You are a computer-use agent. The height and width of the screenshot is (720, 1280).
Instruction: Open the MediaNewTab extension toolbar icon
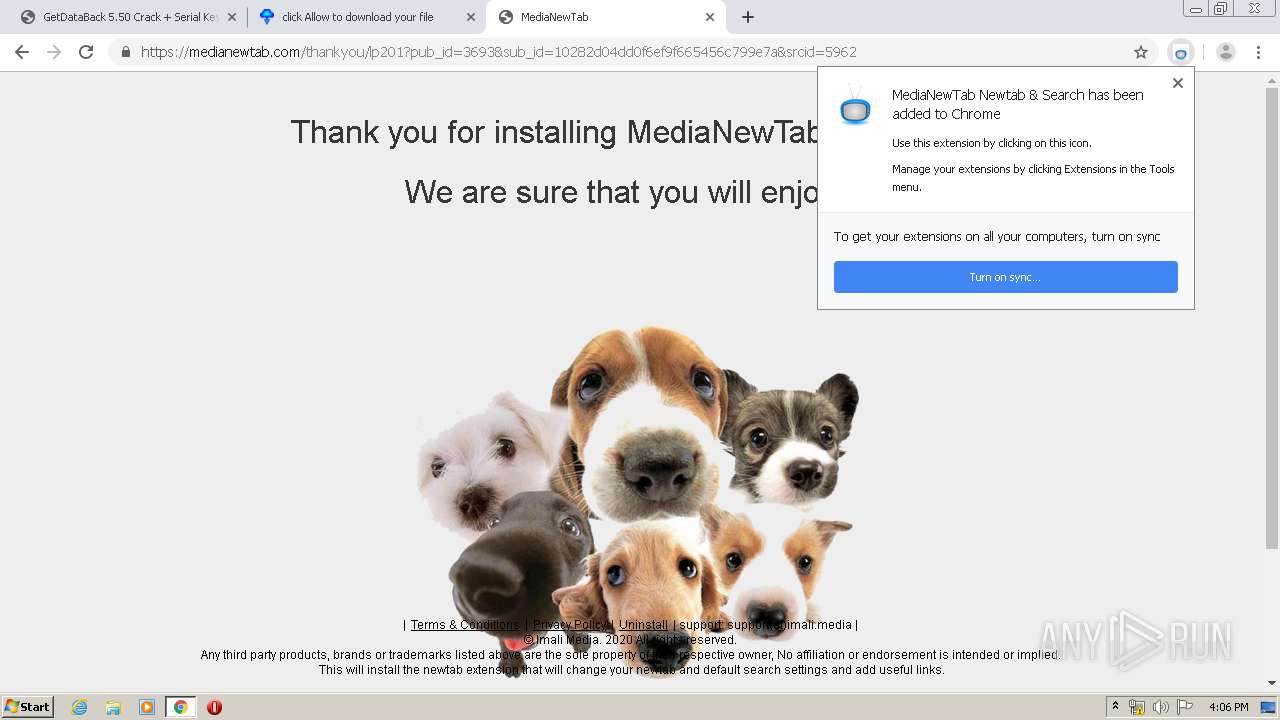1181,52
